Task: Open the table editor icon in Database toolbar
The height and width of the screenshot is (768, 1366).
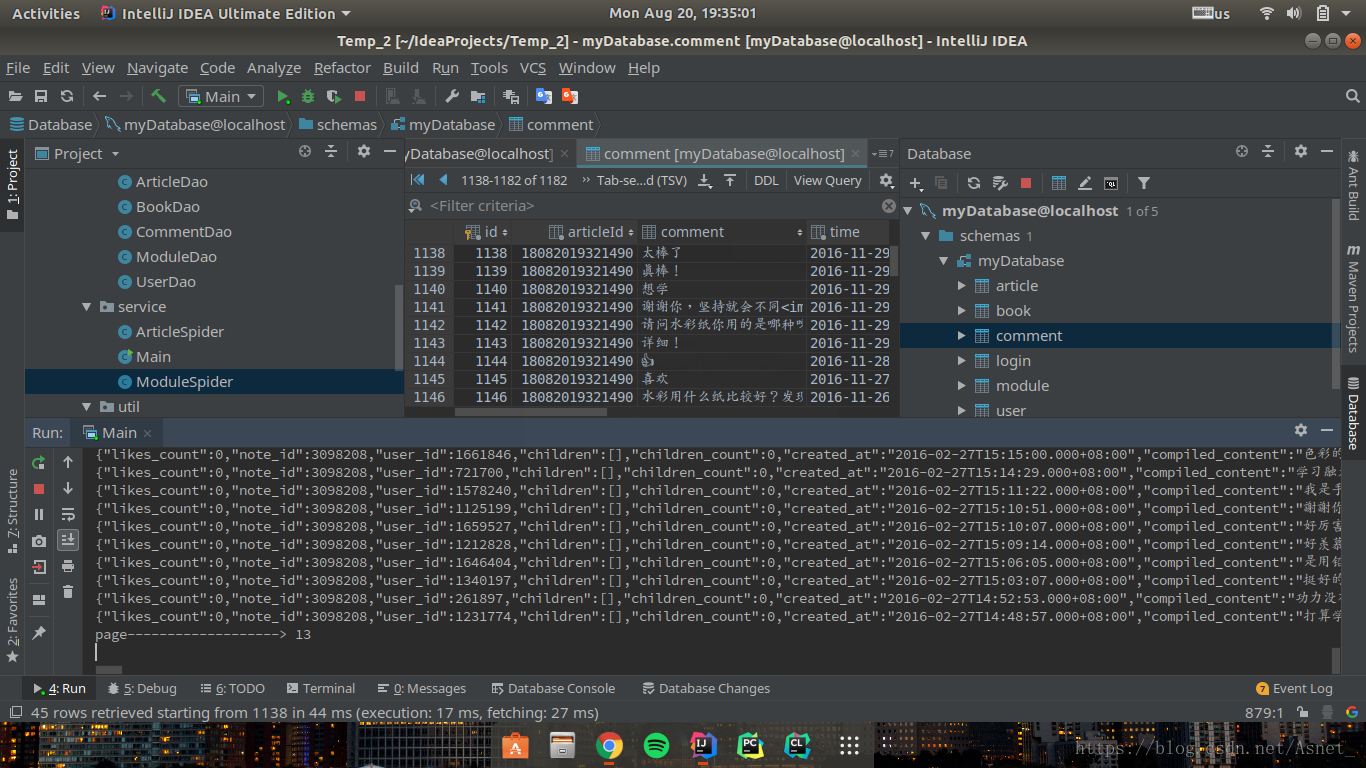Action: tap(1059, 183)
